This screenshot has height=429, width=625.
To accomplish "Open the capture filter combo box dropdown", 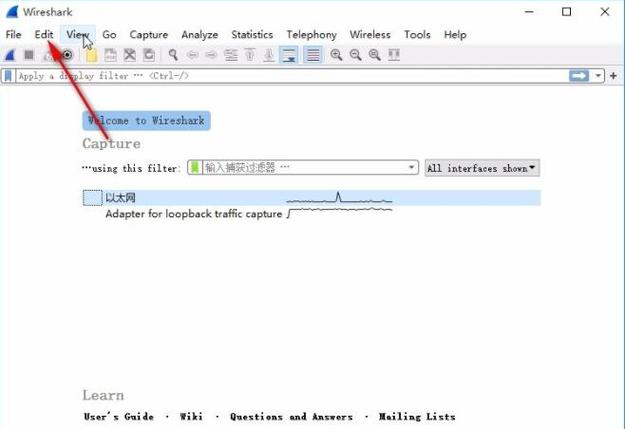I will (412, 168).
